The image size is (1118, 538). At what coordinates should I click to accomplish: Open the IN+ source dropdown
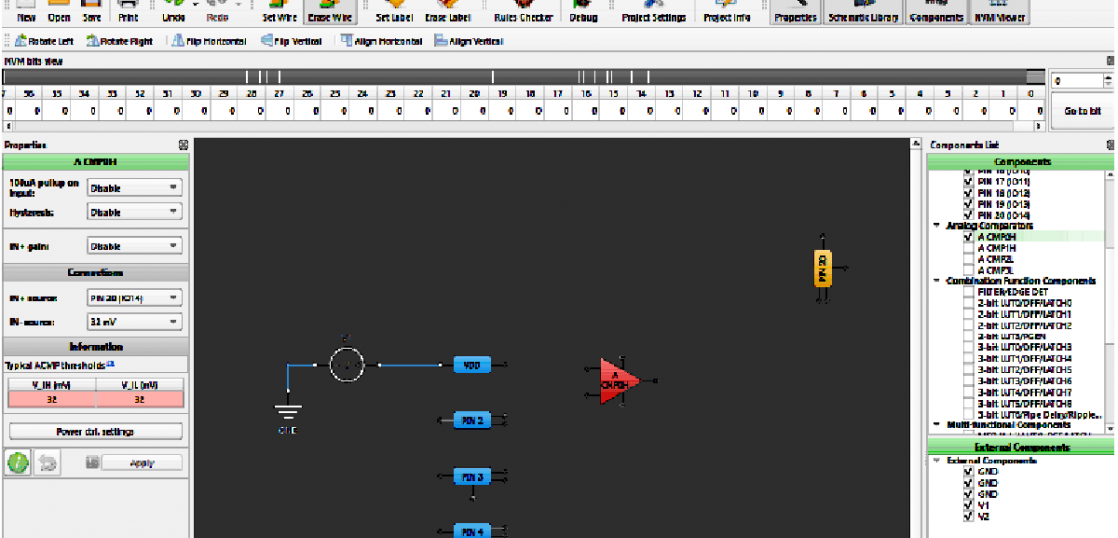click(x=134, y=298)
